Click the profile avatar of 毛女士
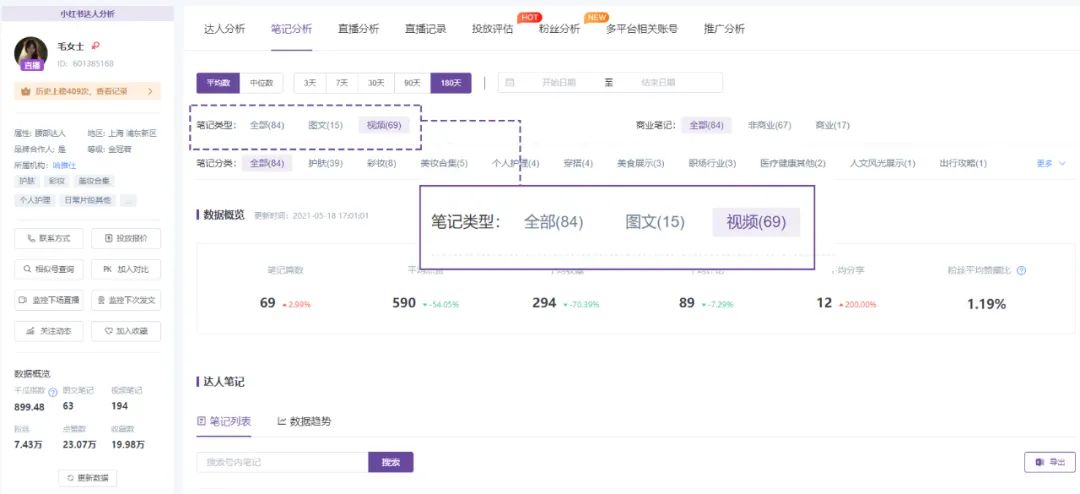 coord(32,52)
